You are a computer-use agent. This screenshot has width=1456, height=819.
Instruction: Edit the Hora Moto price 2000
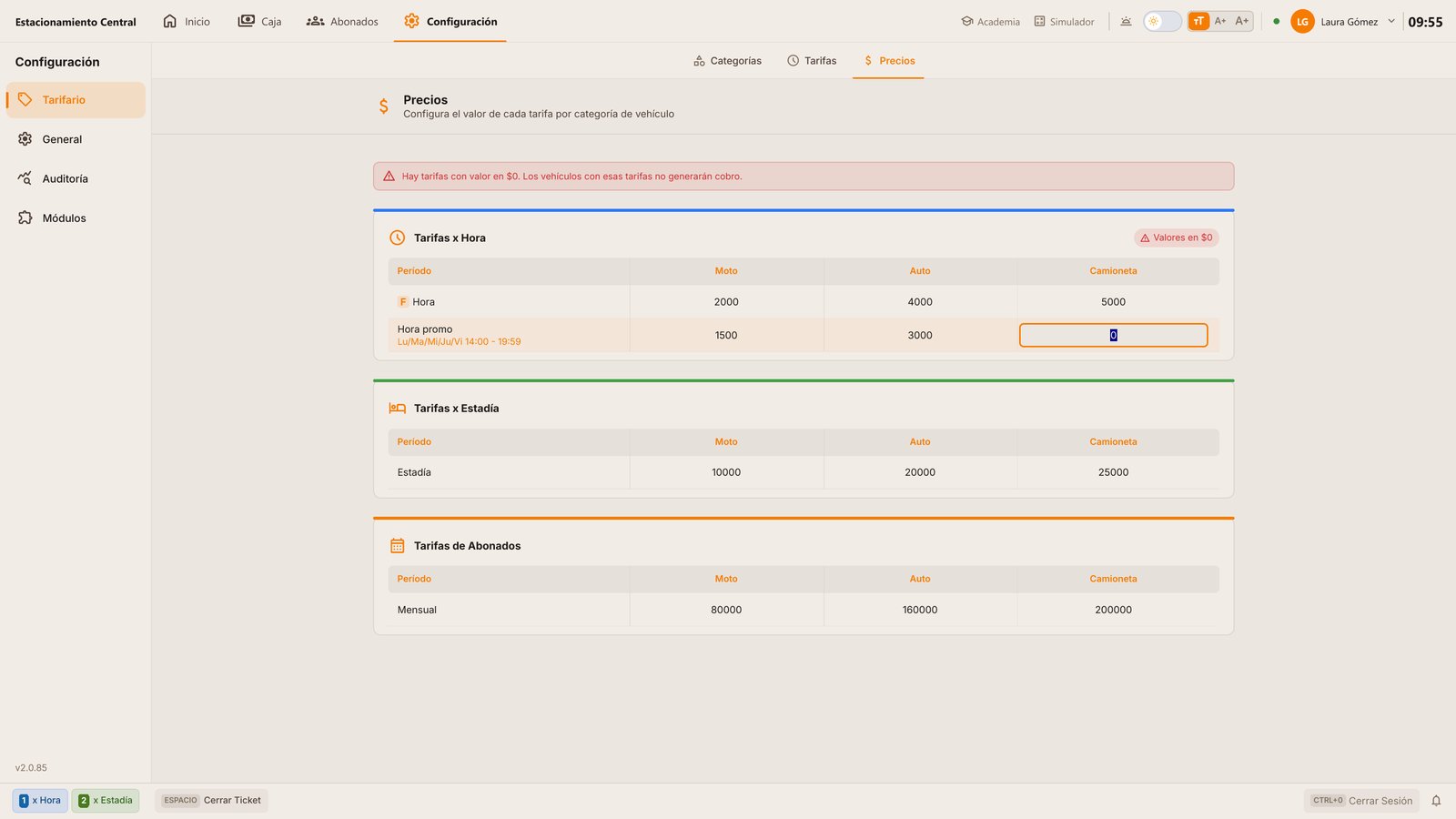(x=726, y=302)
